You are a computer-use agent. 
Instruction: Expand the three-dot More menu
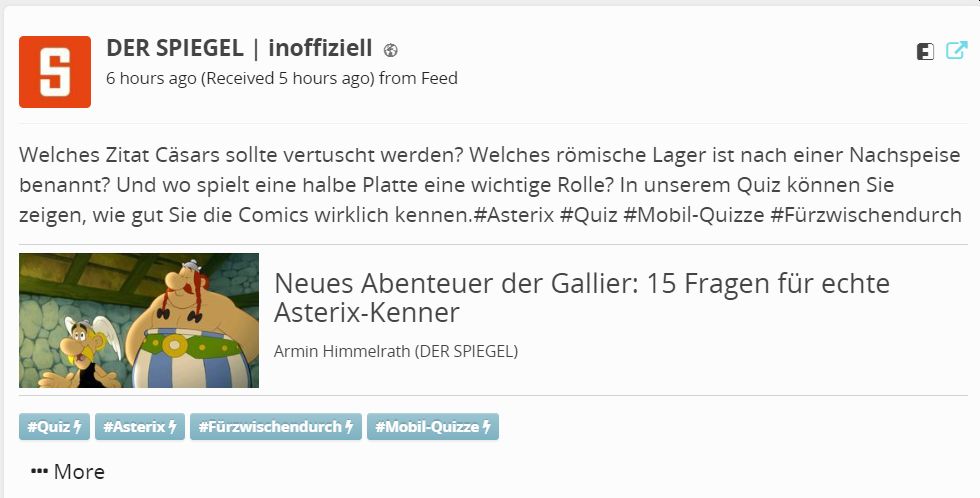pos(68,472)
